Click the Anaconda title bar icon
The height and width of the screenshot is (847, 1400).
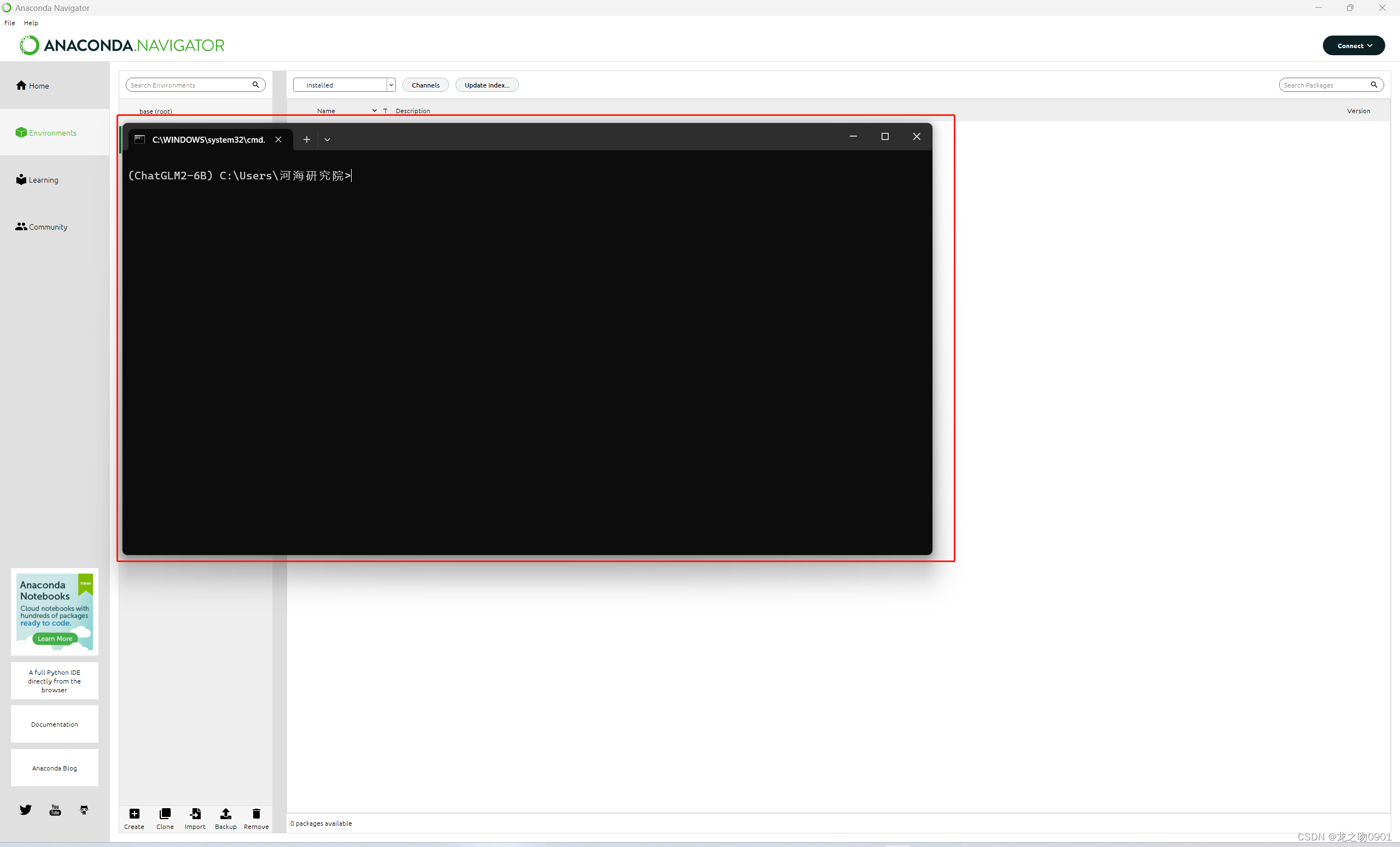[7, 8]
